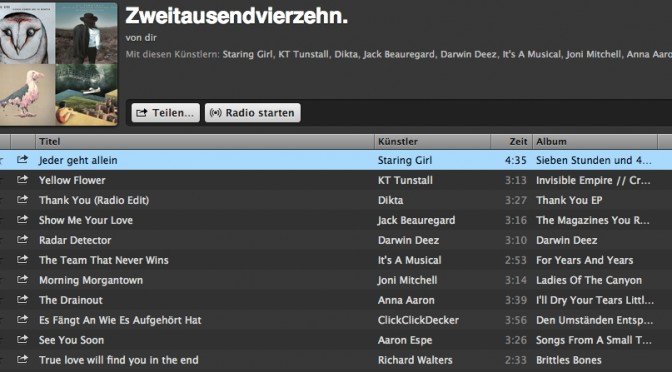Sort by Künstler column header
Viewport: 672px width, 372px height.
432,141
